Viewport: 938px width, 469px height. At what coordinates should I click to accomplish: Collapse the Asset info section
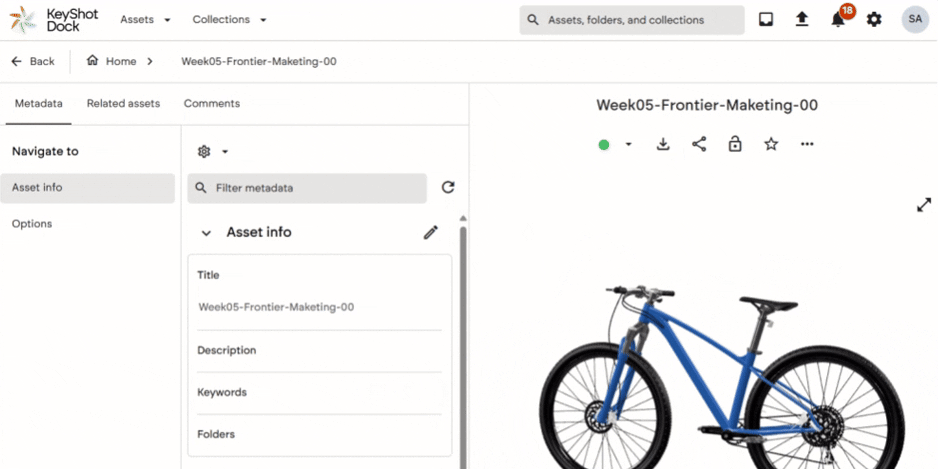tap(206, 233)
